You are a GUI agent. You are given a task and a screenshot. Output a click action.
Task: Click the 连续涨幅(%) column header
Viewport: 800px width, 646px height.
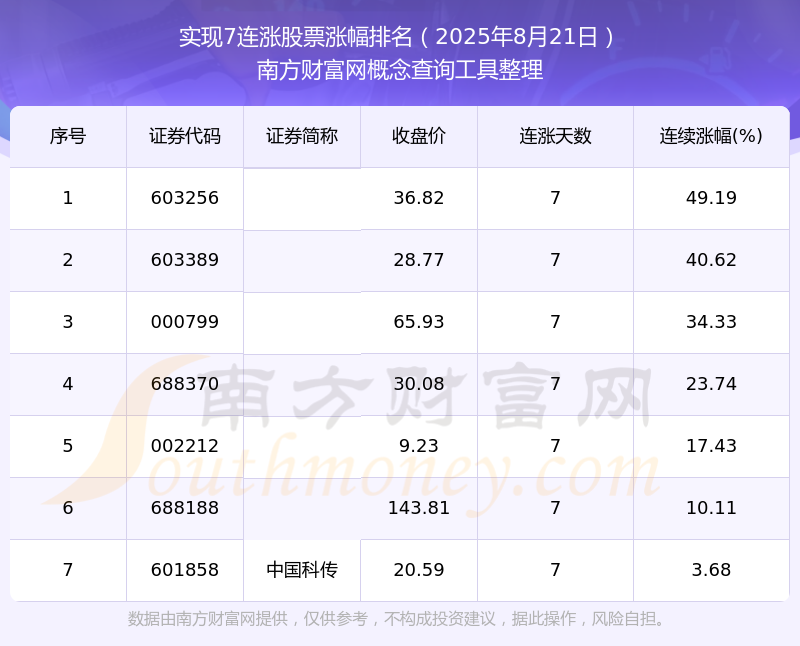click(711, 136)
